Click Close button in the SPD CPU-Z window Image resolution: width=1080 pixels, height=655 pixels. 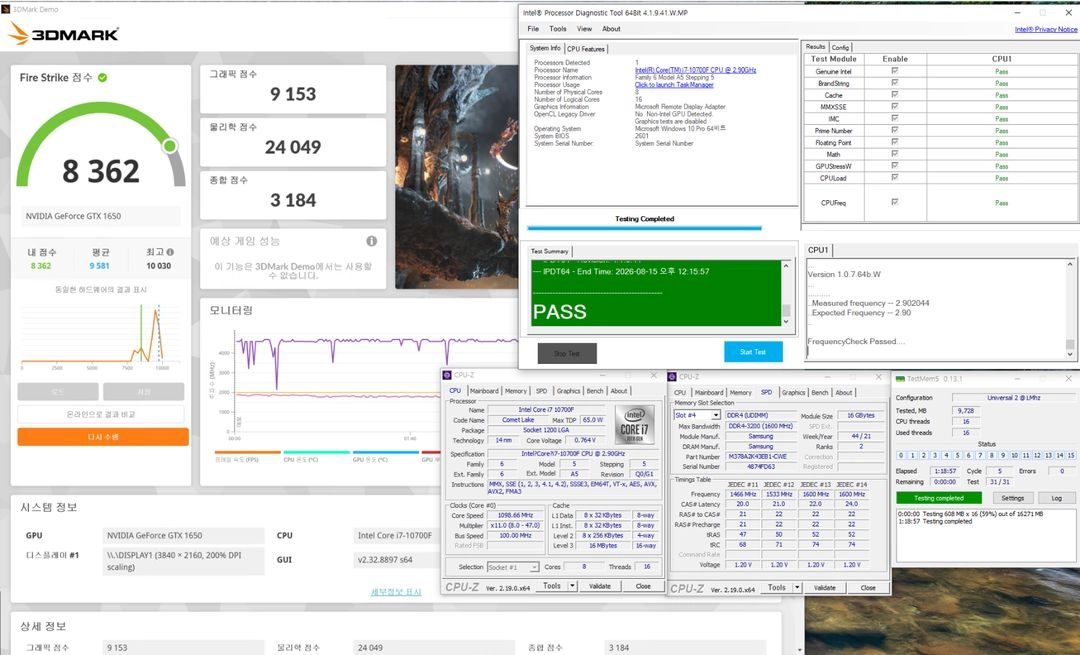(x=868, y=588)
